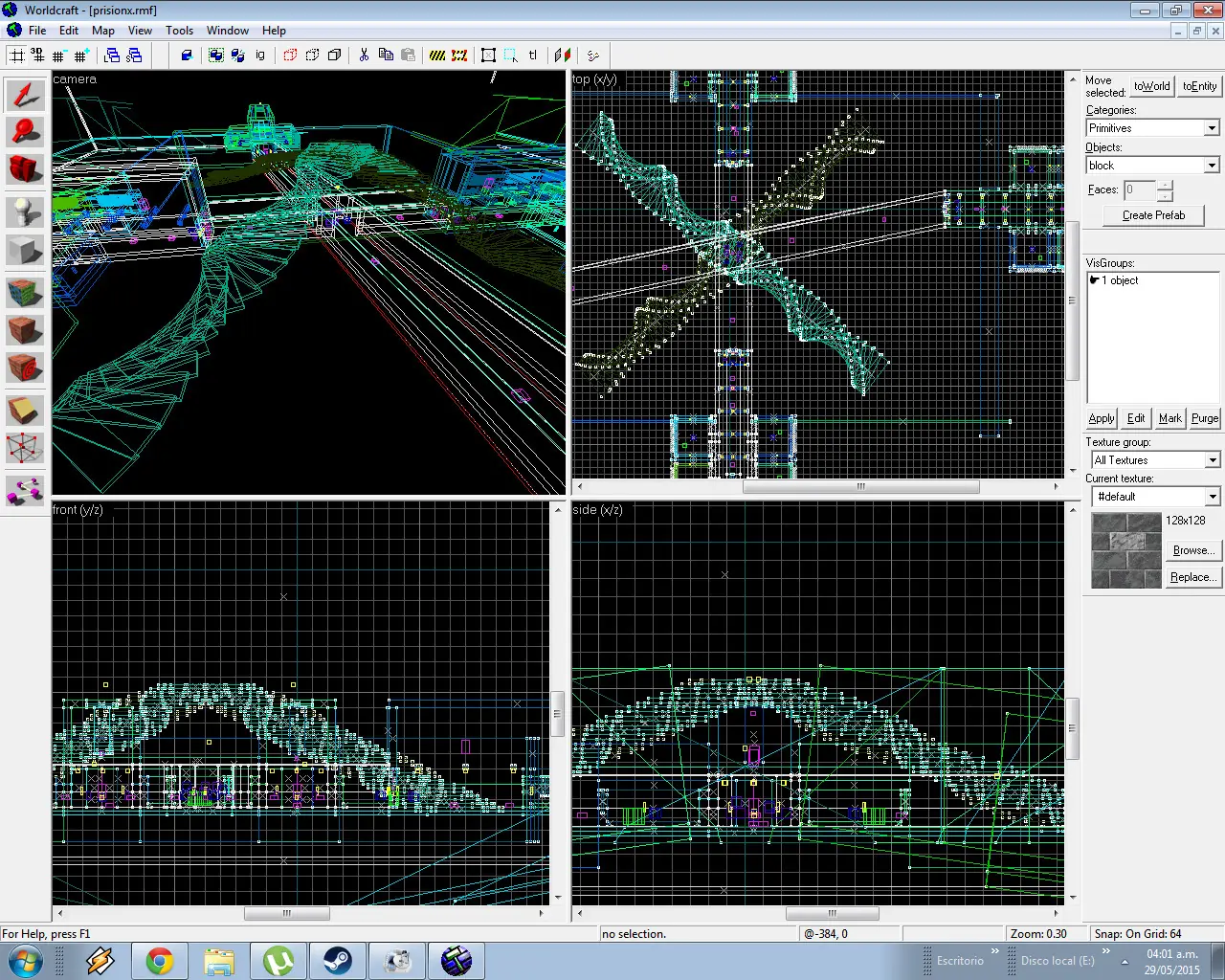The width and height of the screenshot is (1225, 980).
Task: Expand the Escritorio taskbar toolbar chevron
Action: (x=995, y=952)
